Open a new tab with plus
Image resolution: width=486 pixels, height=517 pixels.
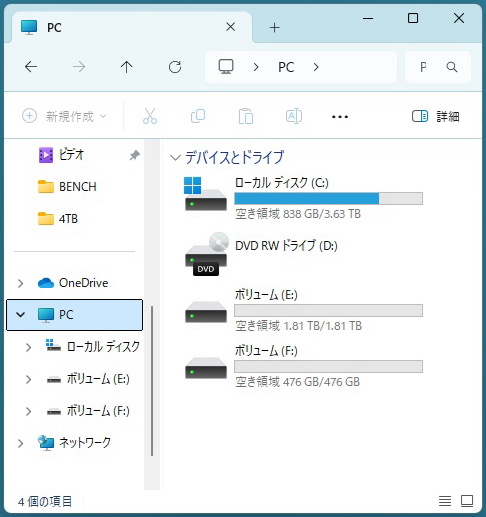coord(274,28)
